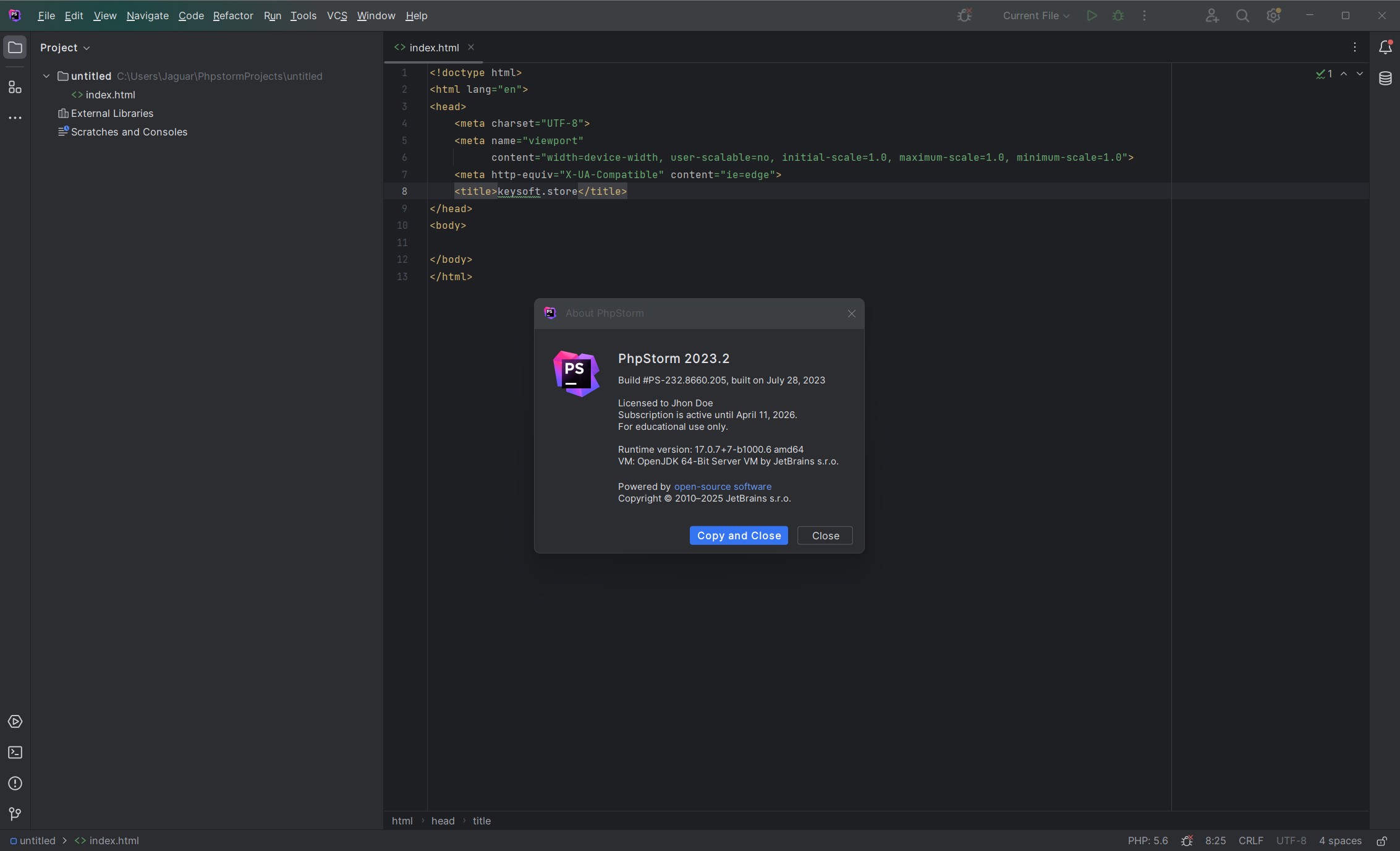The height and width of the screenshot is (851, 1400).
Task: Open the Edit menu
Action: (74, 16)
